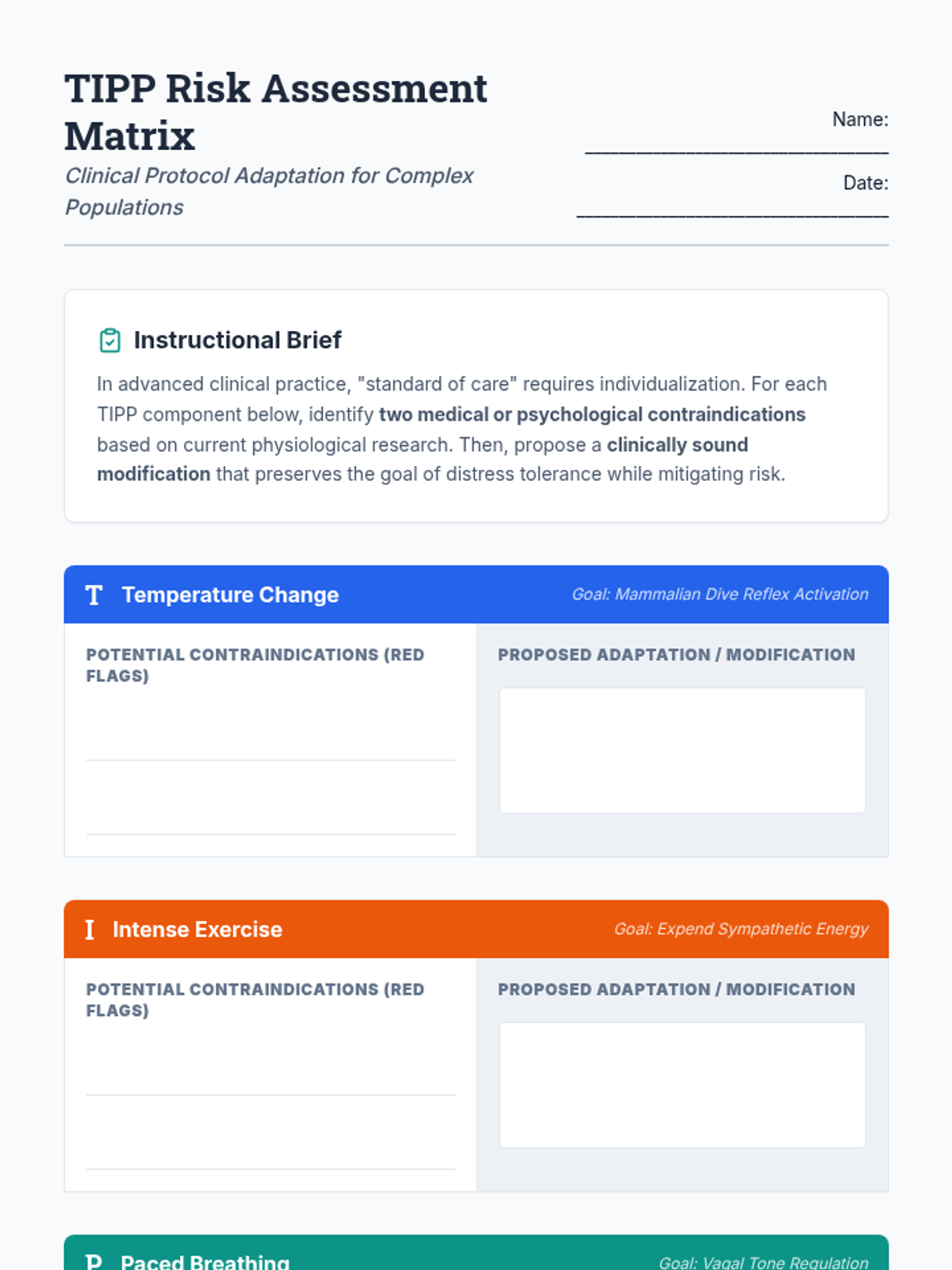
Task: Click Intense Exercise proposed adaptation text box
Action: (x=682, y=1085)
